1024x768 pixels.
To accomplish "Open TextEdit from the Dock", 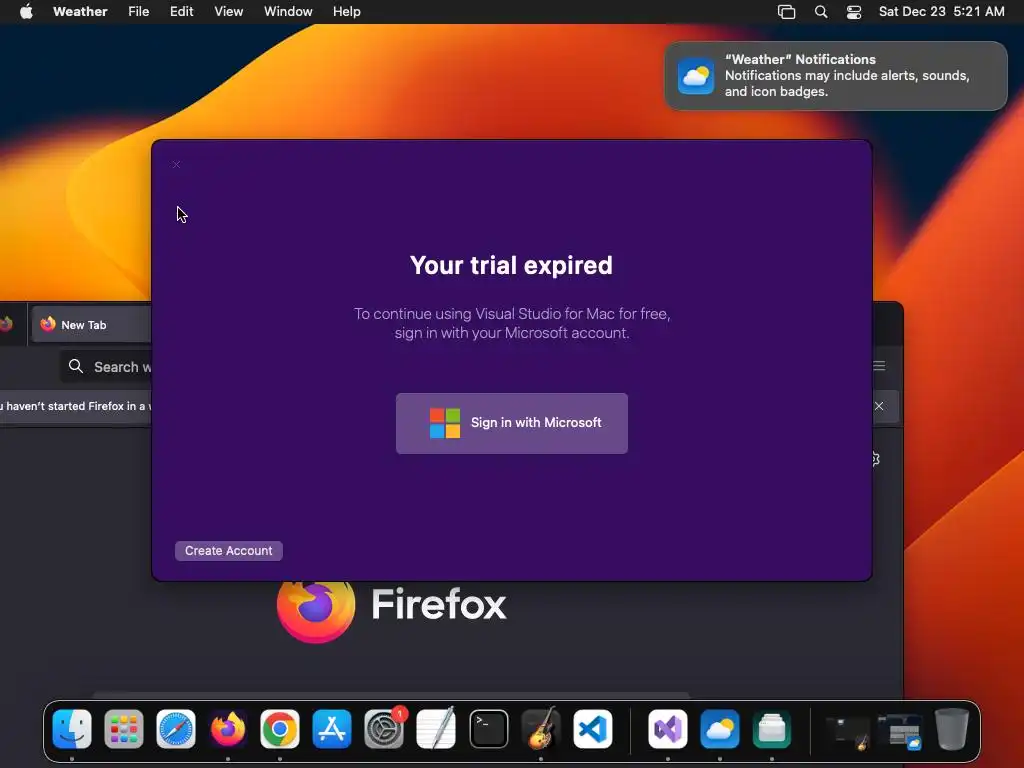I will 436,729.
